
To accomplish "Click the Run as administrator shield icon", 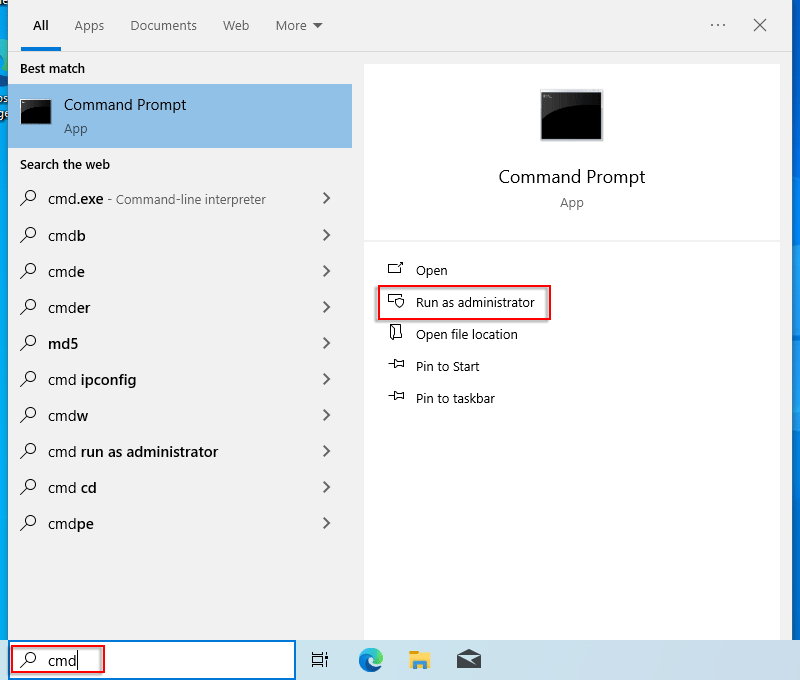I will coord(396,301).
